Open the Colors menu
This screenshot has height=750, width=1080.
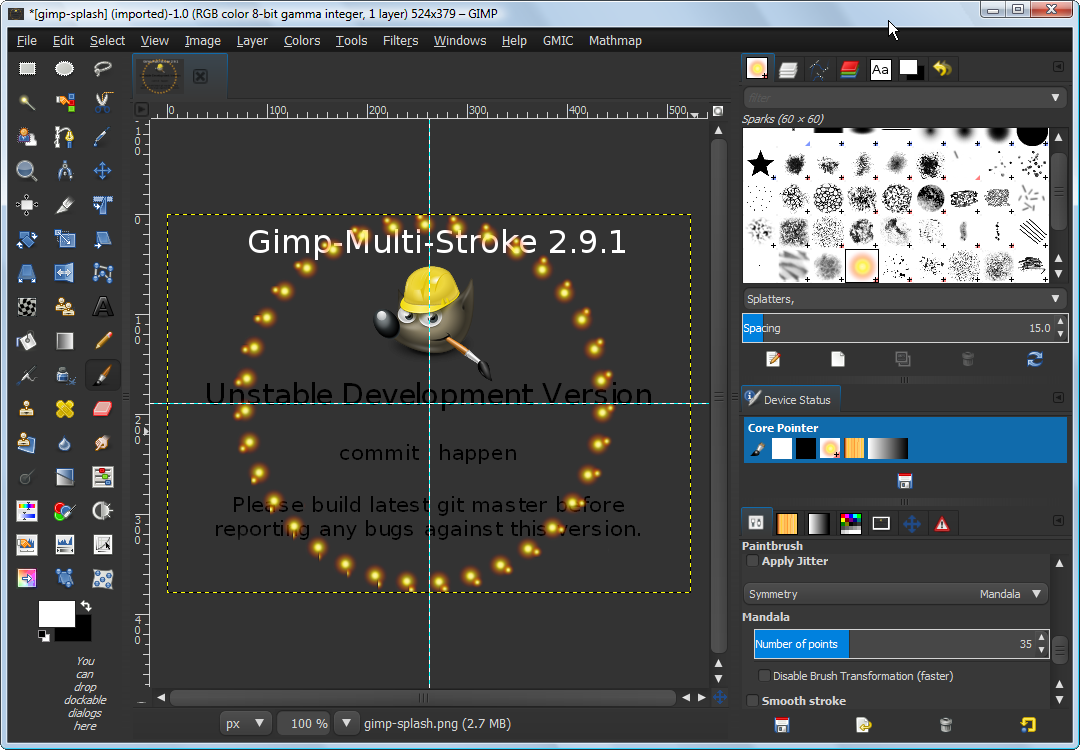[302, 41]
